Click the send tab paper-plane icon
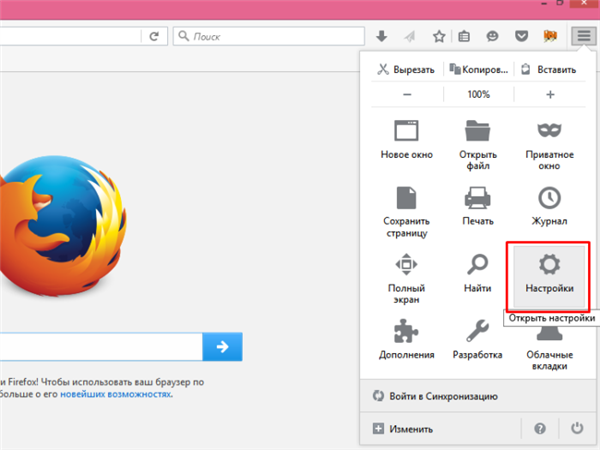This screenshot has width=600, height=450. (x=409, y=36)
